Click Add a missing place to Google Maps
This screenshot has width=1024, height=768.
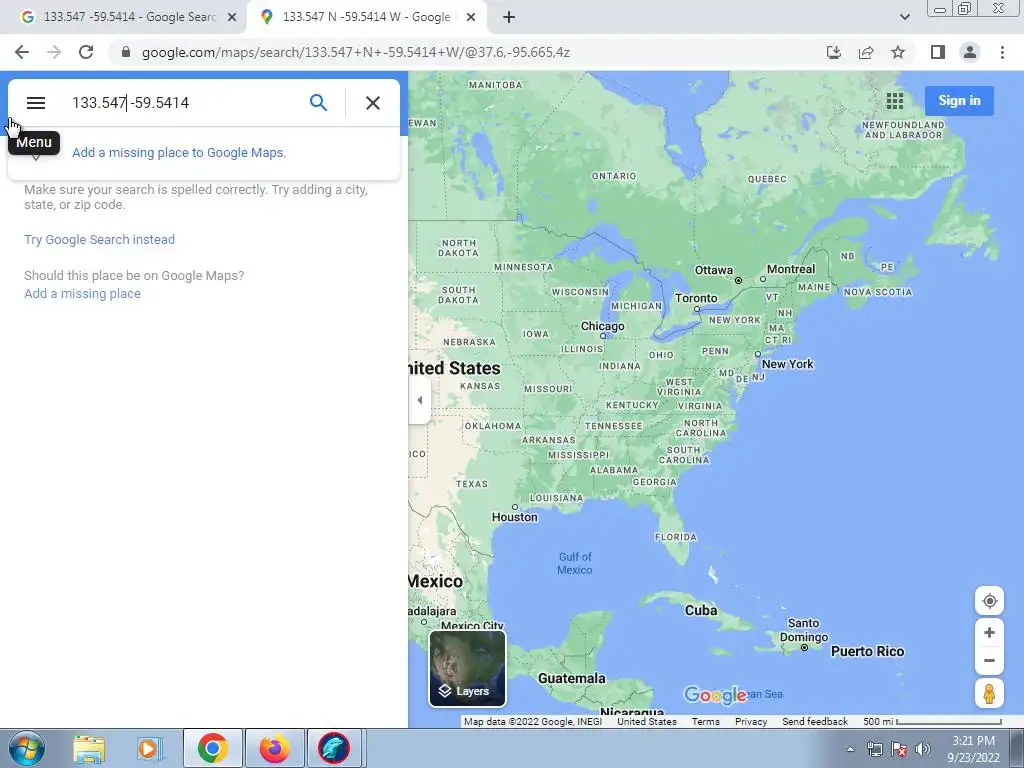coord(179,152)
